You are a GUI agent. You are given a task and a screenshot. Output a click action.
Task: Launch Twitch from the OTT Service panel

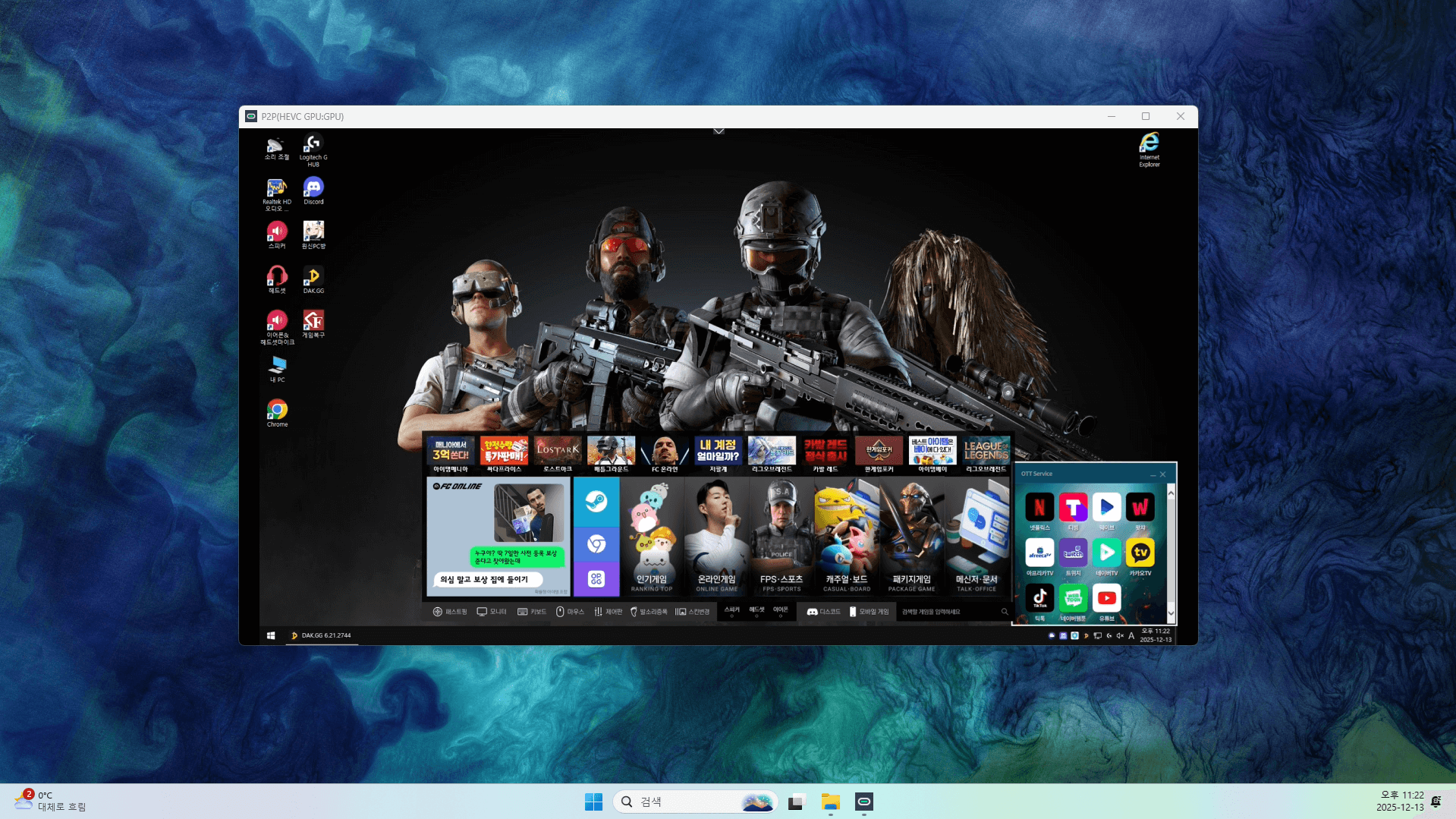[x=1073, y=553]
